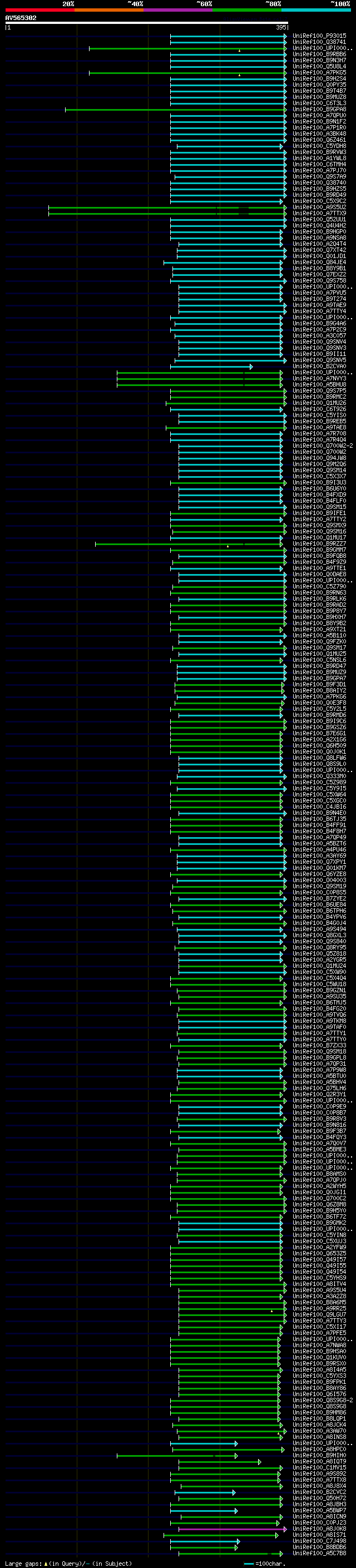Screen dimensions: 356x1568
Task: Click the orange ~40% identity legend bar
Action: tap(109, 10)
